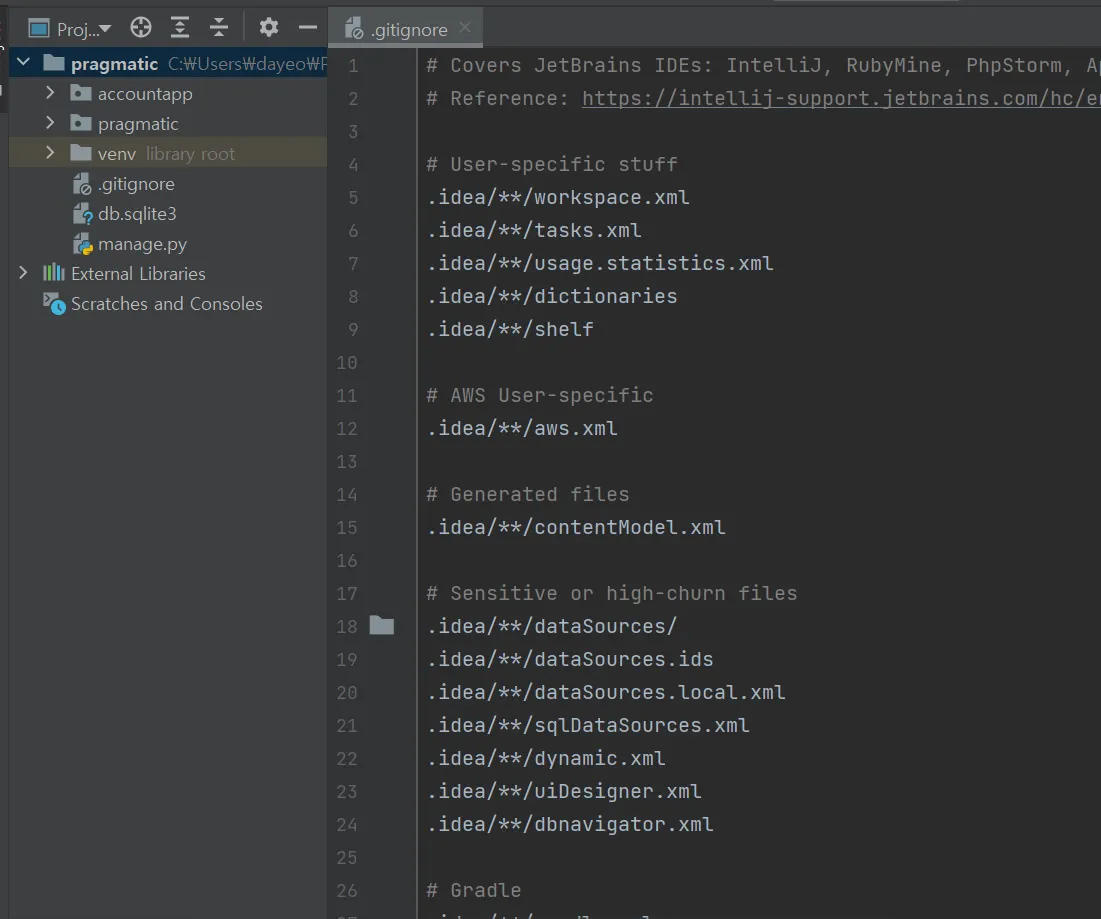Click the '.idea/**/dataSources/' line

(x=552, y=626)
